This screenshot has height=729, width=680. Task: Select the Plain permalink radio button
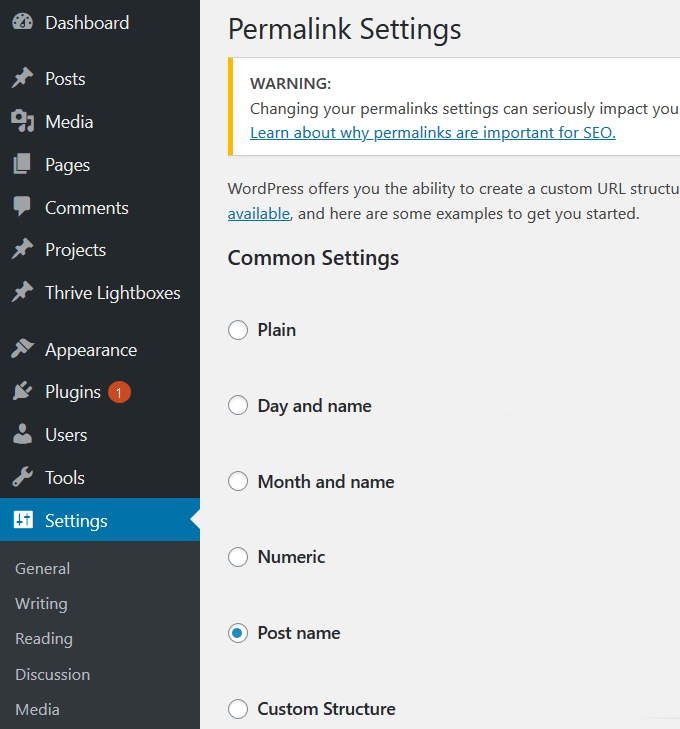[238, 330]
